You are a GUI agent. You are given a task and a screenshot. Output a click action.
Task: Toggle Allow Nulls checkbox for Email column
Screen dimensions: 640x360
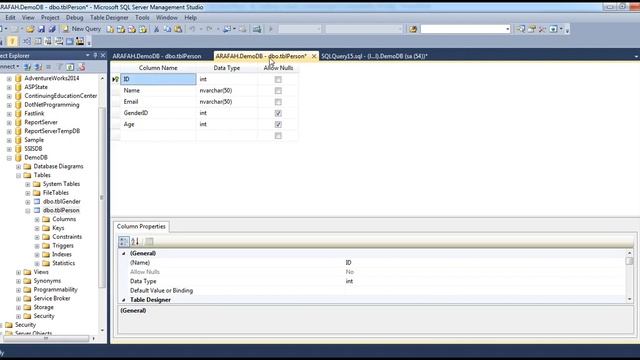coord(278,102)
